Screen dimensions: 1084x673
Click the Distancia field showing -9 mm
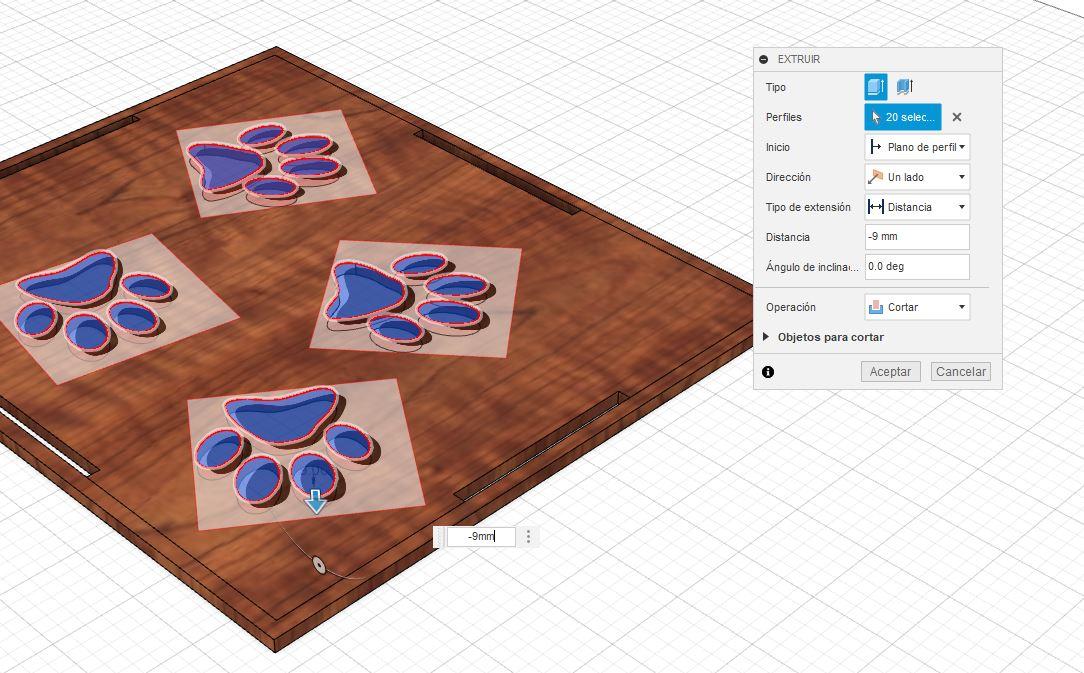(917, 237)
